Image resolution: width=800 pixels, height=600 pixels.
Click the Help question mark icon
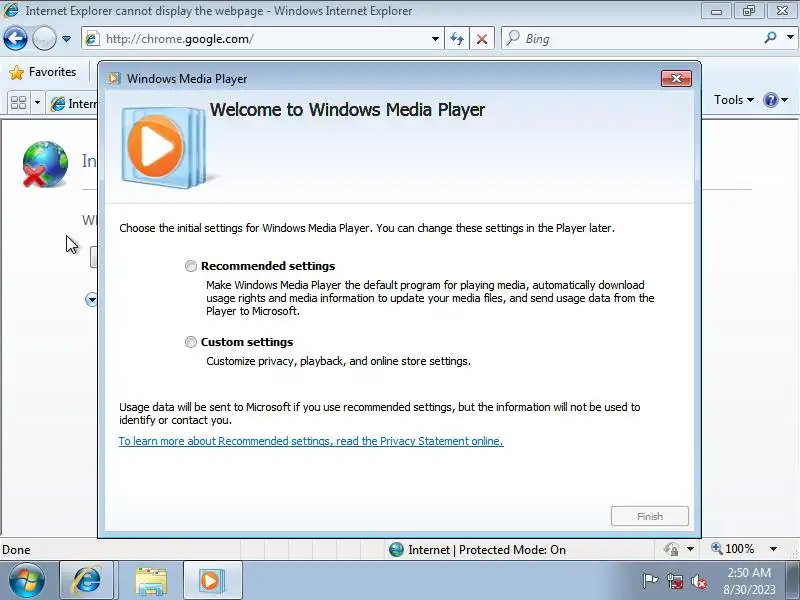click(770, 100)
